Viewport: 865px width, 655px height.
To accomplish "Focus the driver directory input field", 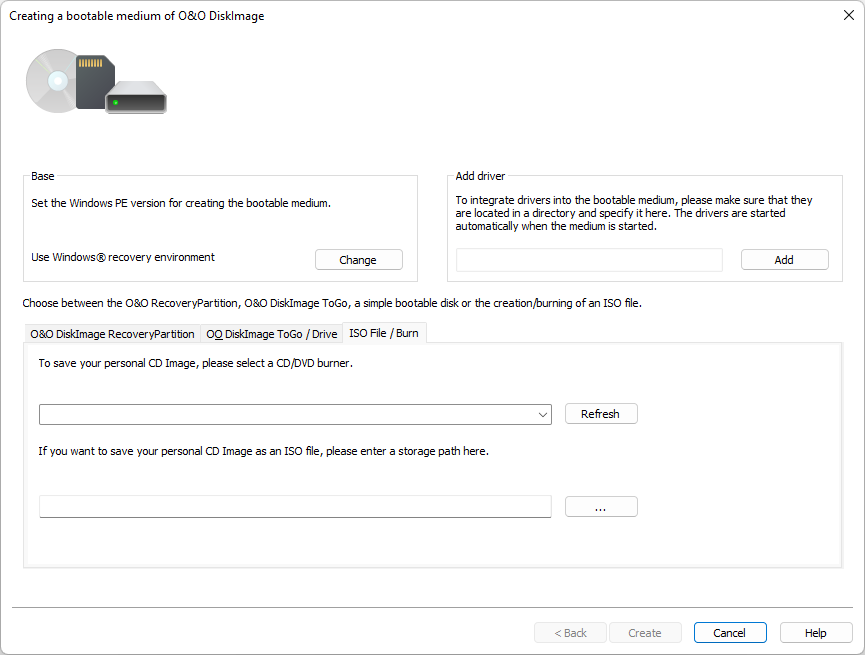I will (x=589, y=260).
